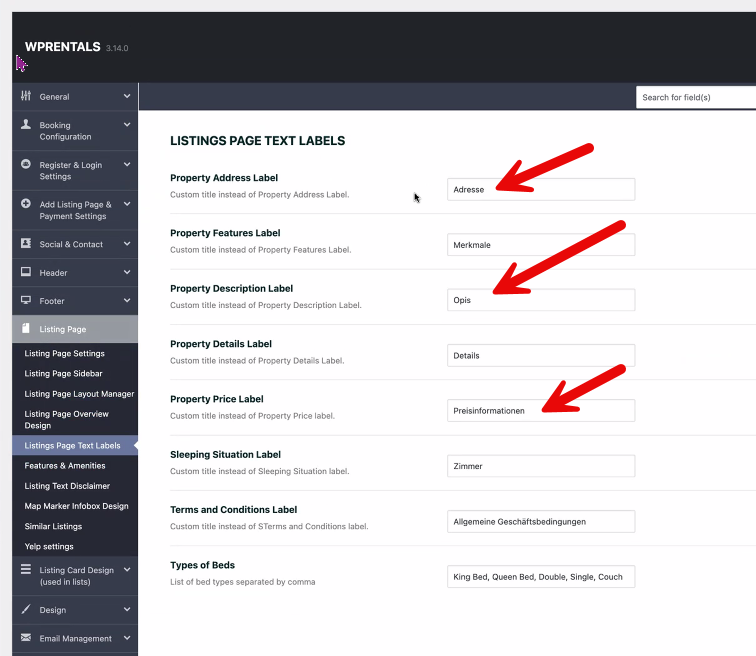
Task: Open the Header settings menu
Action: click(75, 272)
